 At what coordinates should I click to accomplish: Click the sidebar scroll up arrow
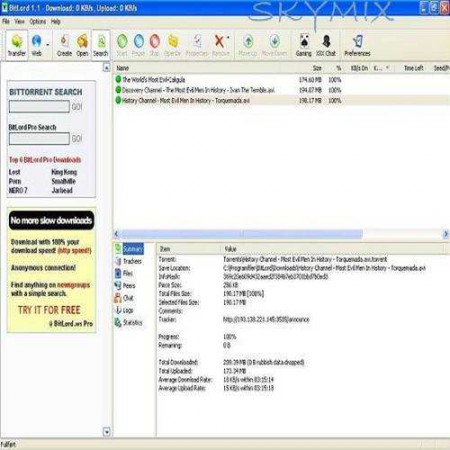tap(106, 68)
